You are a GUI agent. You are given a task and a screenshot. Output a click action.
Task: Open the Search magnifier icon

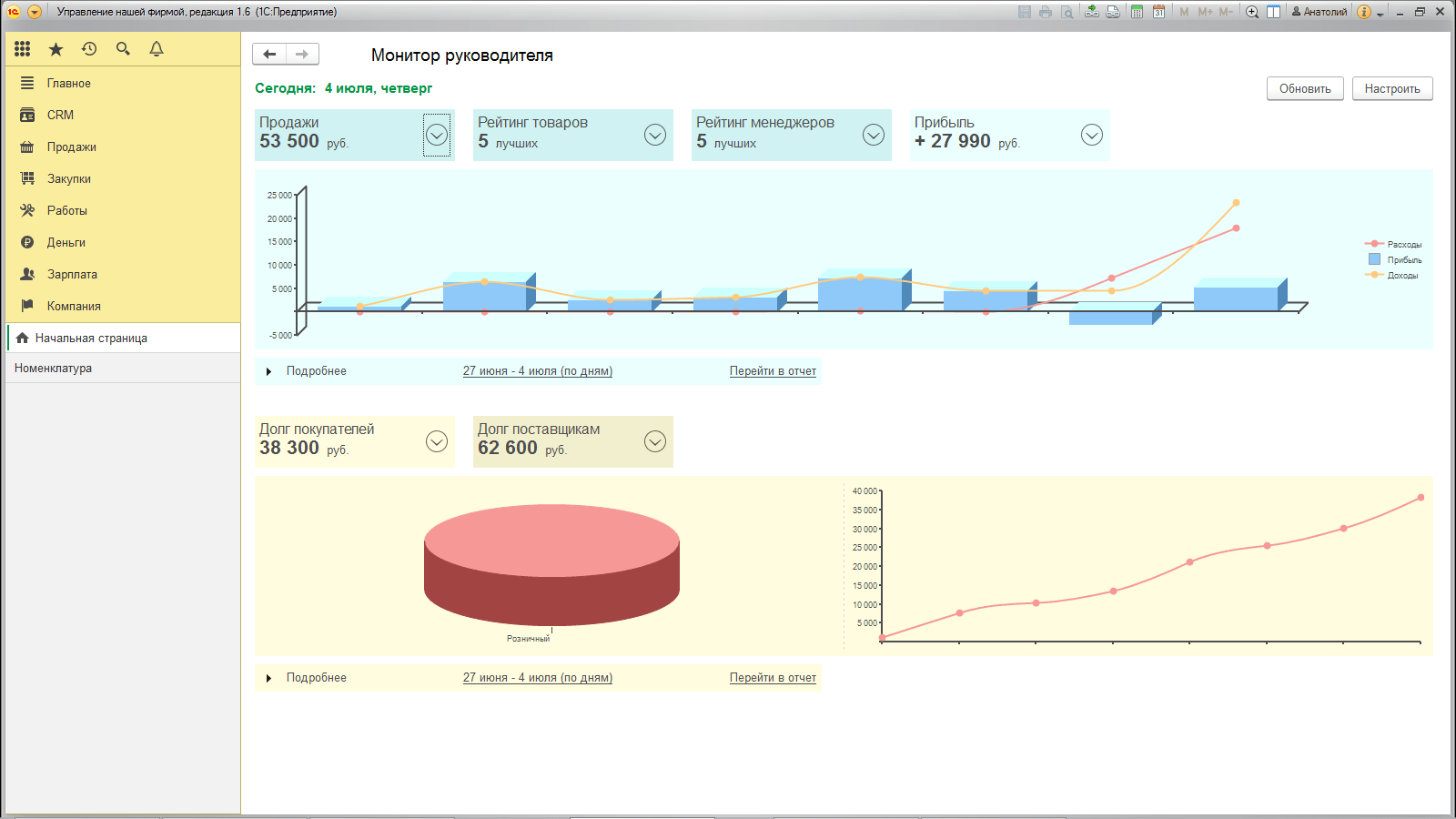click(x=123, y=49)
